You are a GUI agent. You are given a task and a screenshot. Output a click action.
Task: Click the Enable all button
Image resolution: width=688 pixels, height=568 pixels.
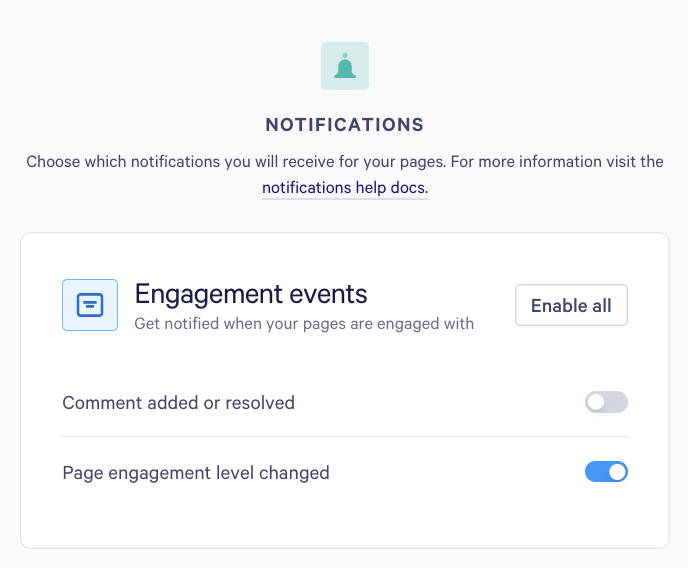click(571, 305)
